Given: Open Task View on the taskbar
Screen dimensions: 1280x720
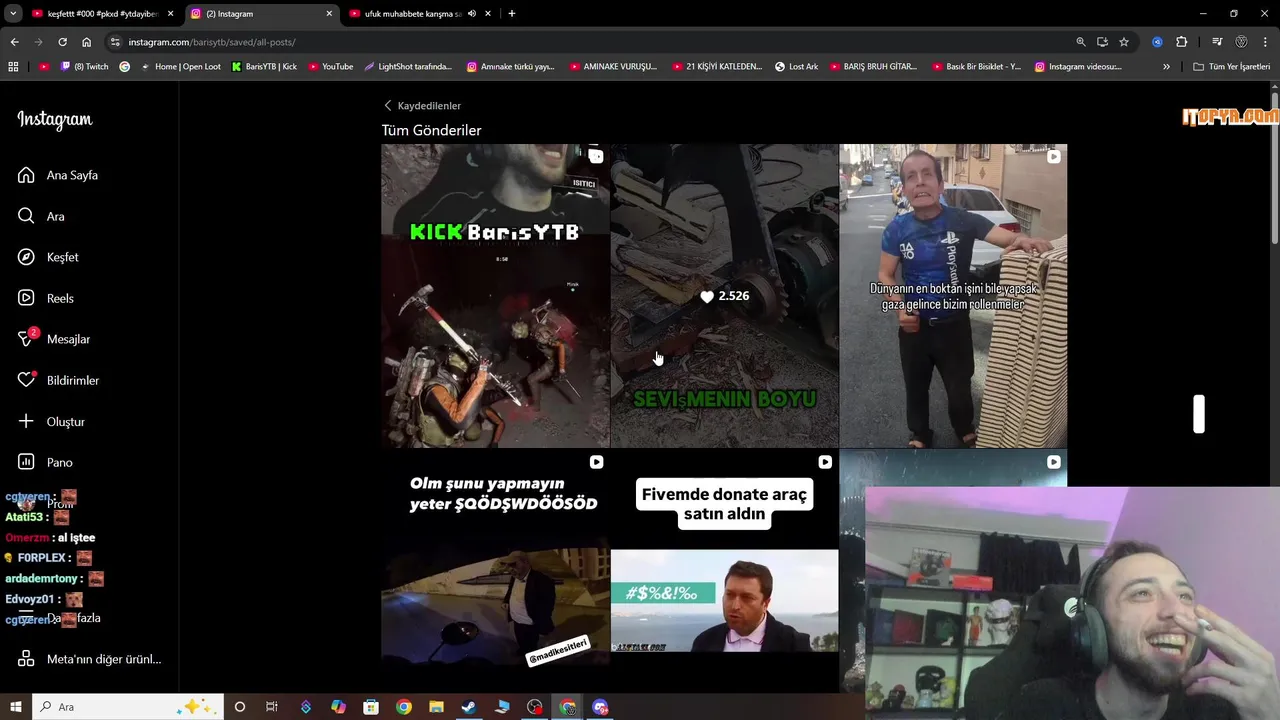Looking at the screenshot, I should 271,707.
